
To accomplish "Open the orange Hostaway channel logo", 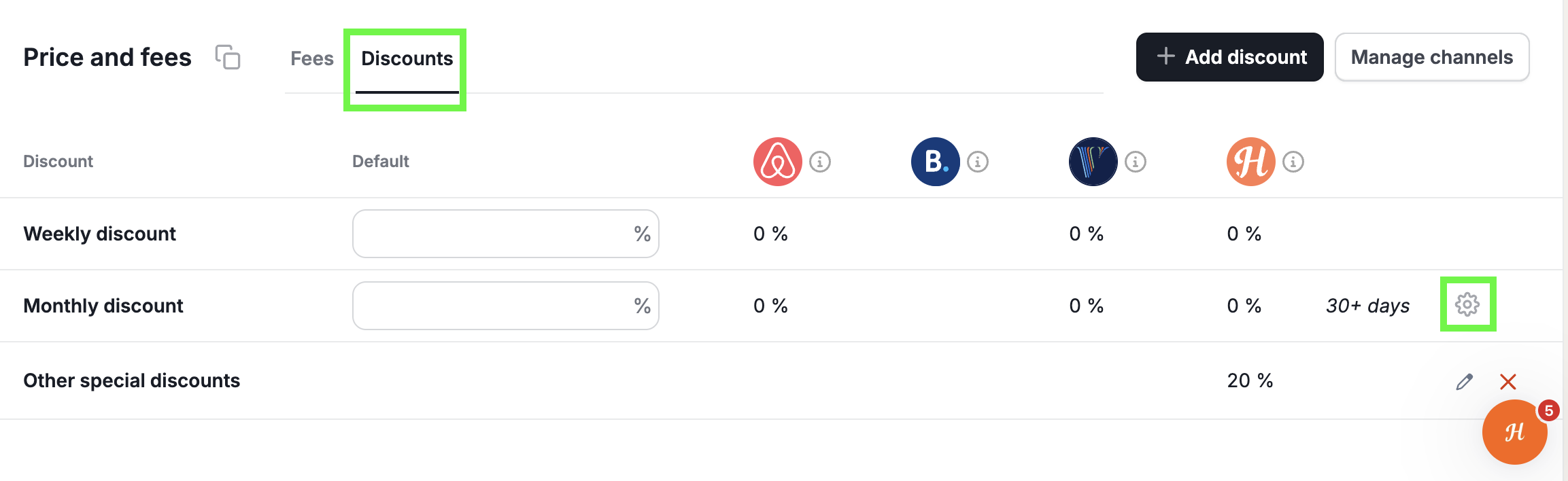I will tap(1251, 162).
